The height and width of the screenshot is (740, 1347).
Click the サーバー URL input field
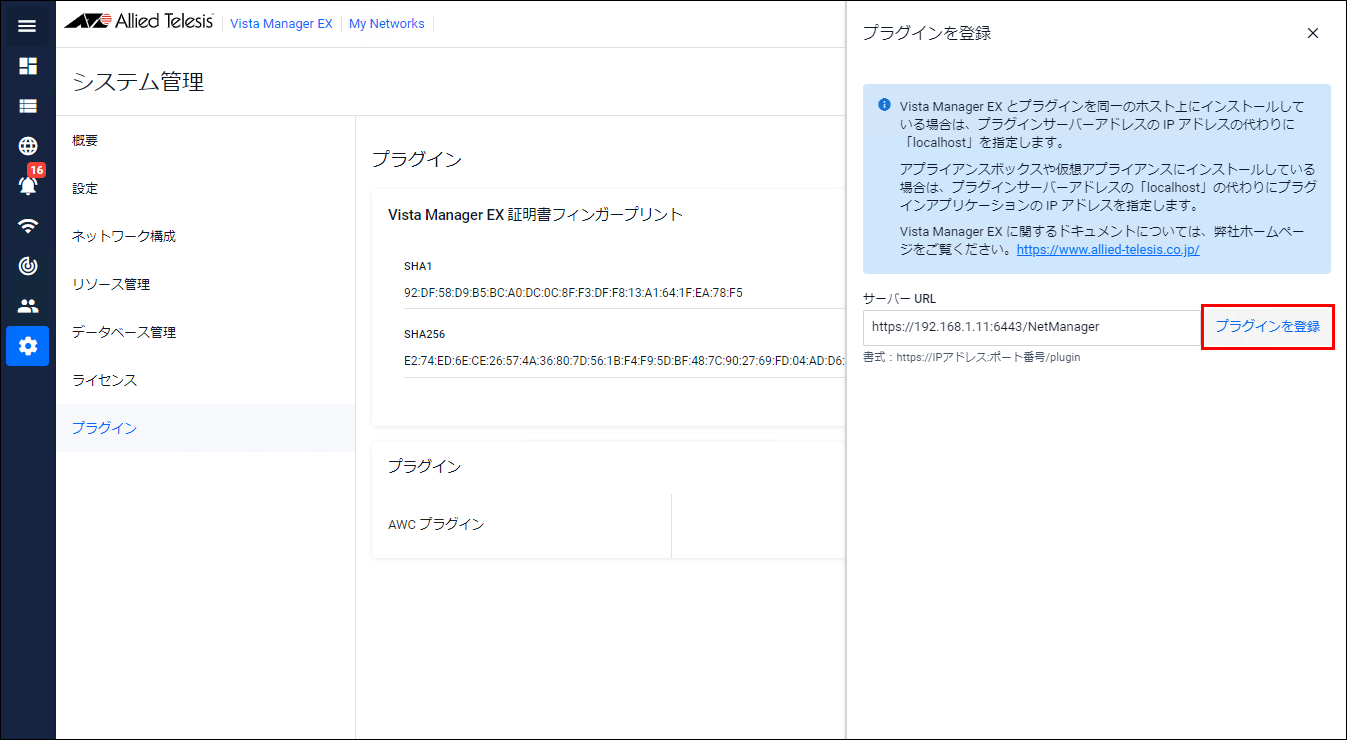point(1030,327)
